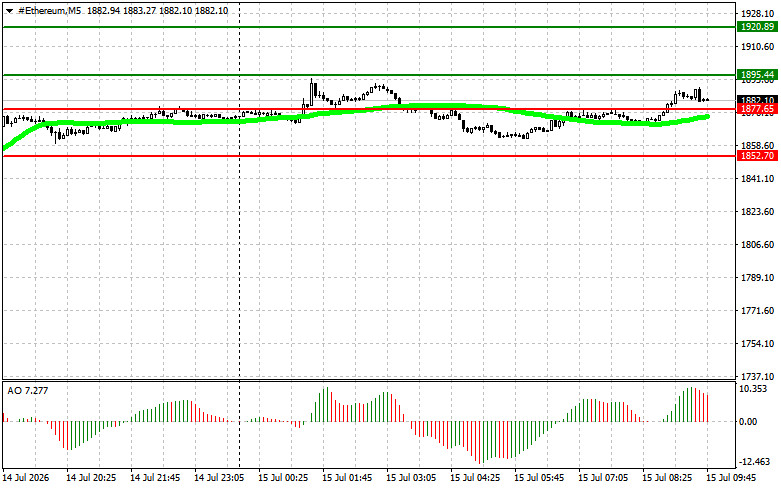The width and height of the screenshot is (781, 489).
Task: Click the 15 Jul 09:45 time axis label
Action: tap(731, 478)
